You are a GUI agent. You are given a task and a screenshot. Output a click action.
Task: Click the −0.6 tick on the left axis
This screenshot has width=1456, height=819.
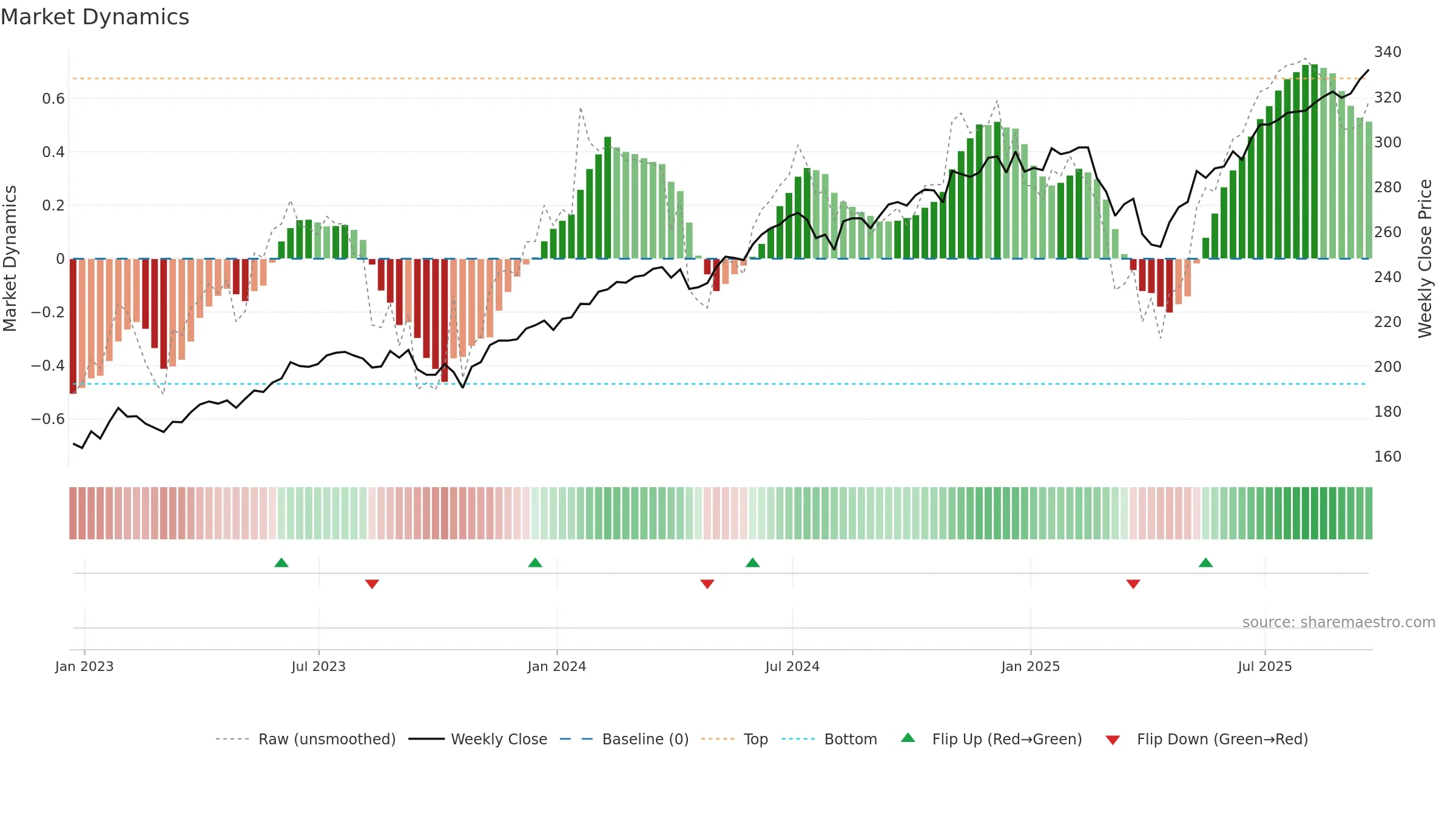click(48, 419)
